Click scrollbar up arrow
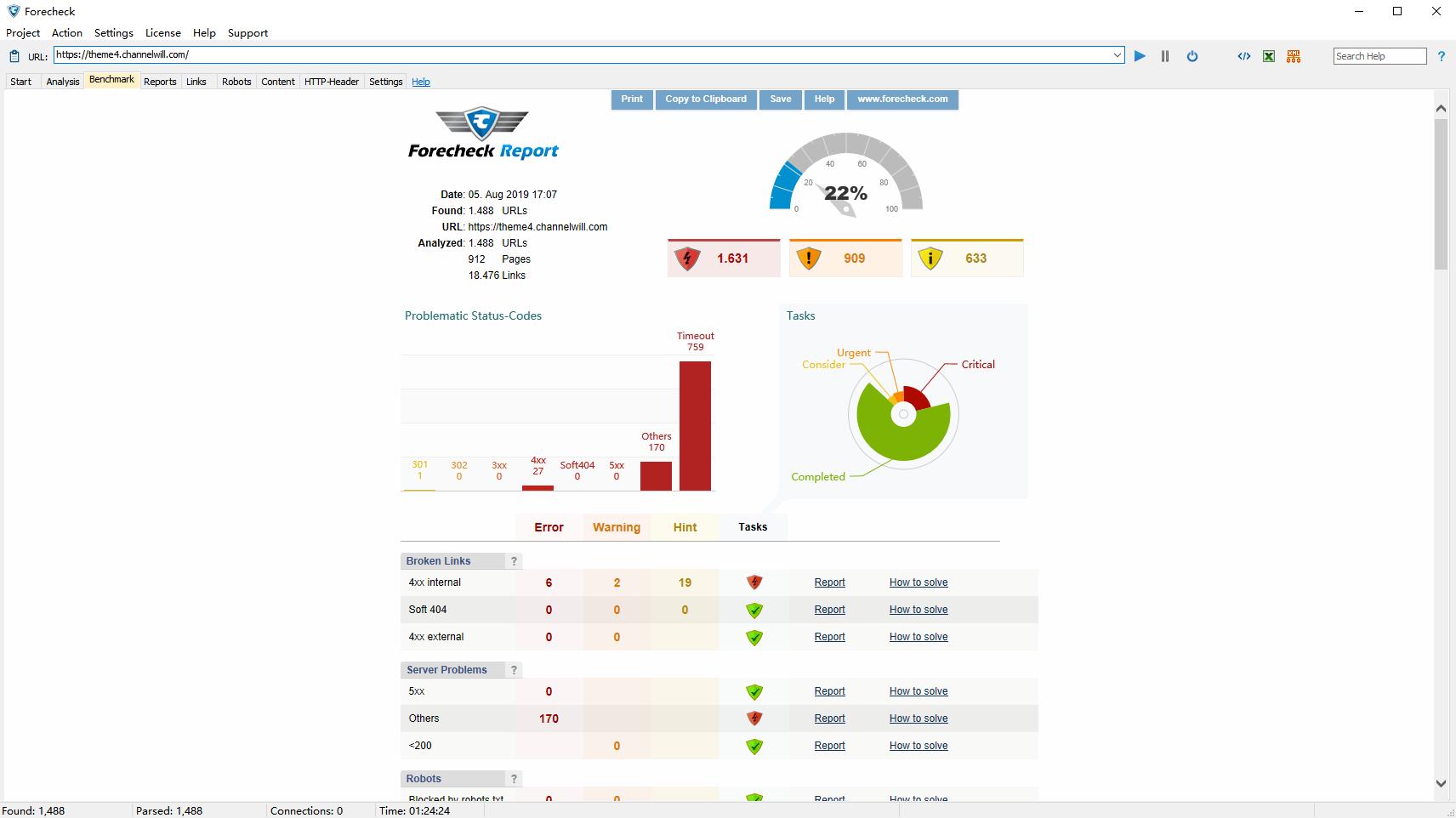 click(1441, 108)
